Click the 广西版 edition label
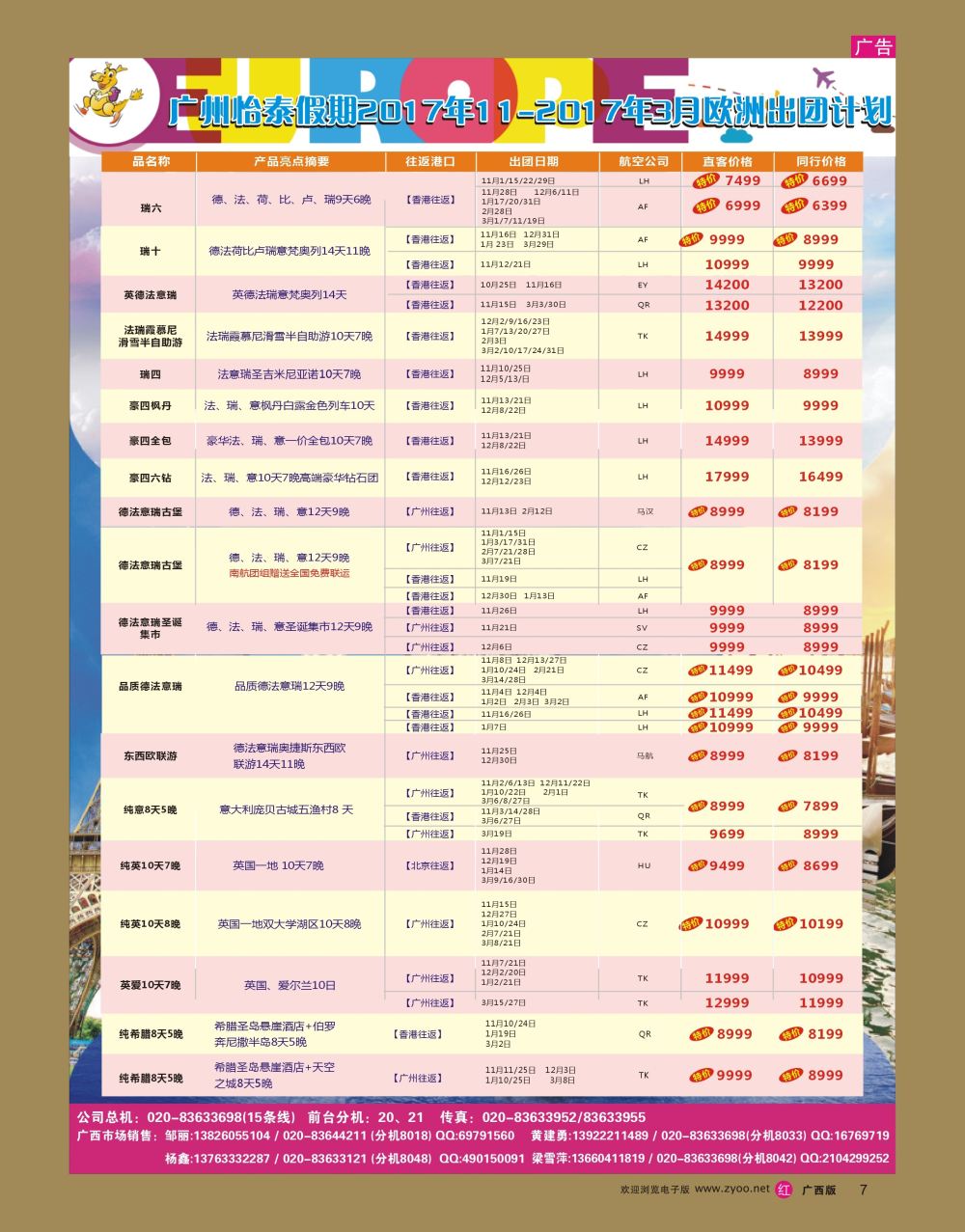The image size is (965, 1232). click(819, 1190)
